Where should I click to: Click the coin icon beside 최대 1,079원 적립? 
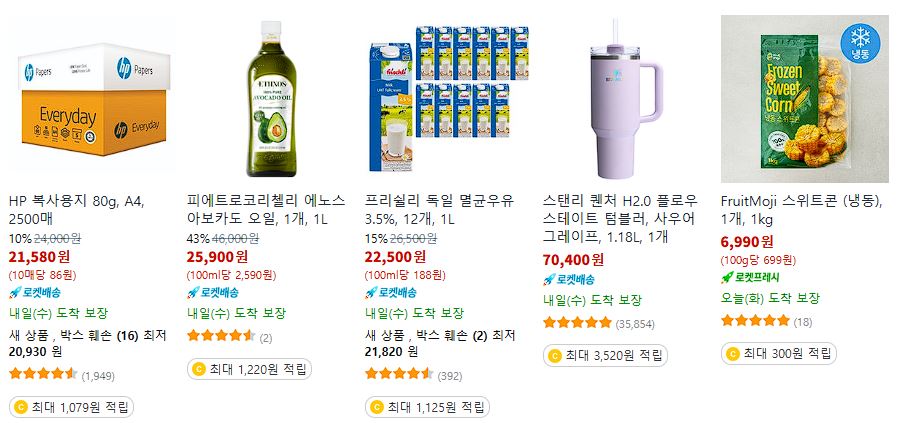pyautogui.click(x=21, y=408)
